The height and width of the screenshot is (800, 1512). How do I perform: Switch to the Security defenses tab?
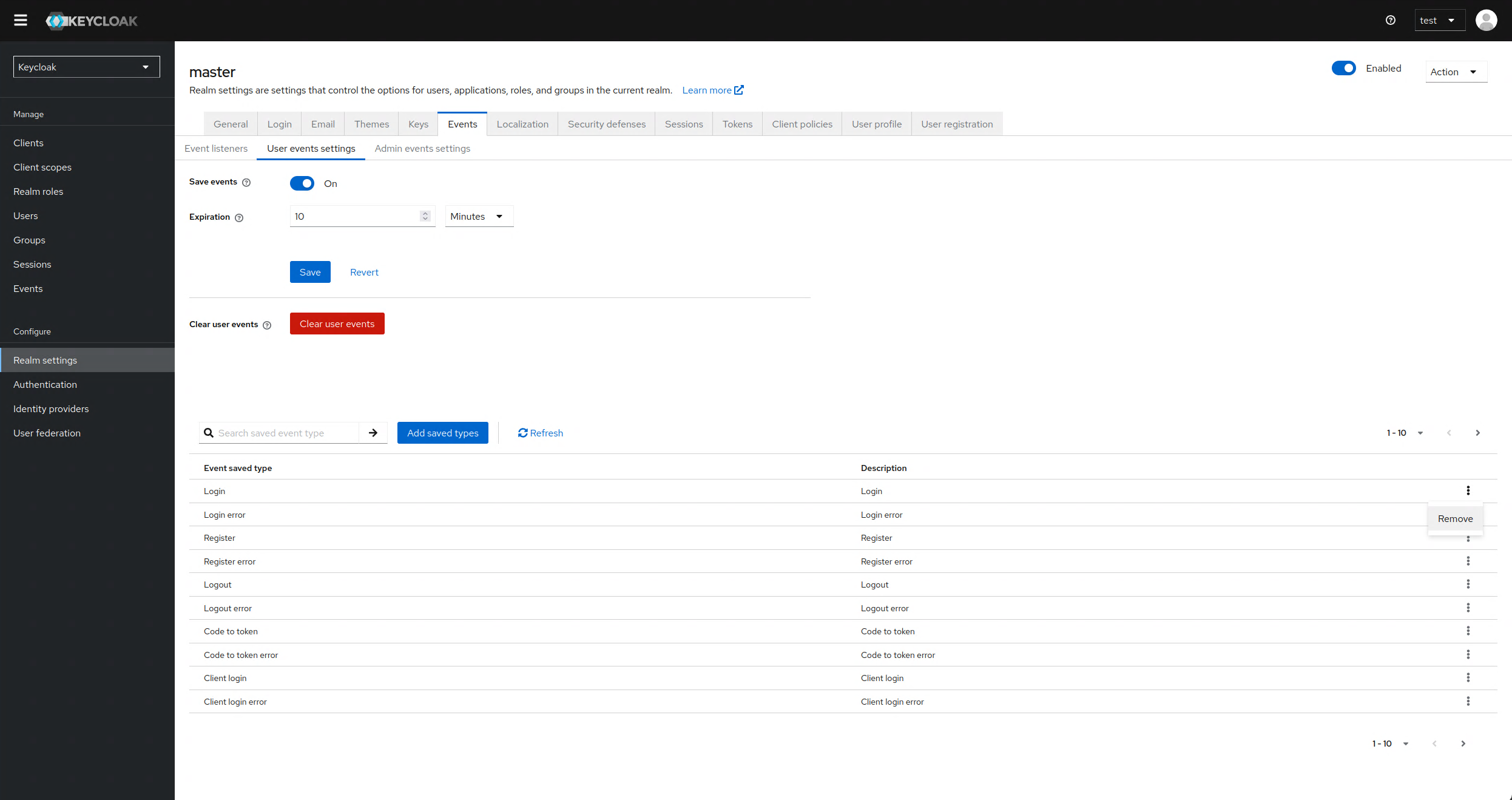click(x=606, y=124)
